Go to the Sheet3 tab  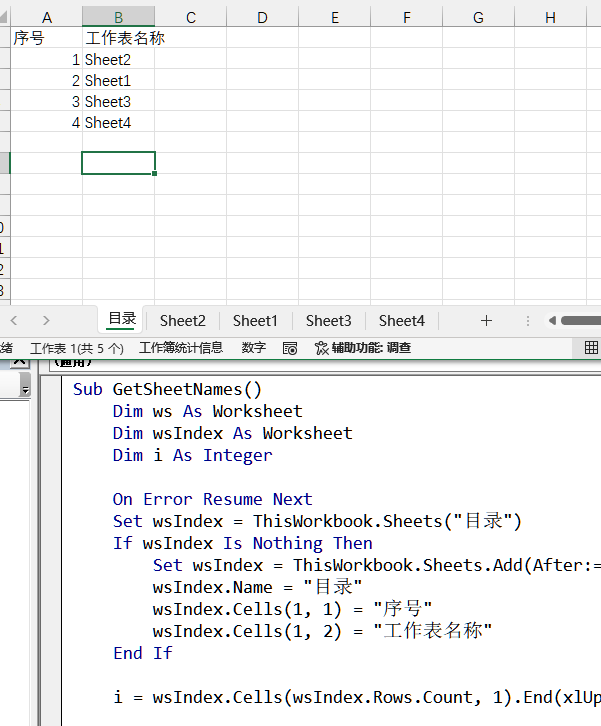[x=328, y=321]
